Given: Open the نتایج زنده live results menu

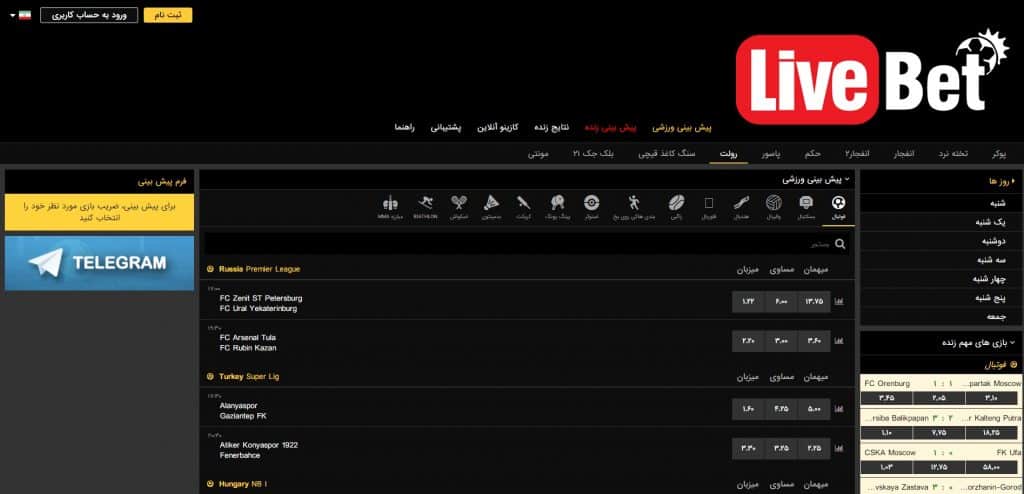Looking at the screenshot, I should pyautogui.click(x=552, y=127).
